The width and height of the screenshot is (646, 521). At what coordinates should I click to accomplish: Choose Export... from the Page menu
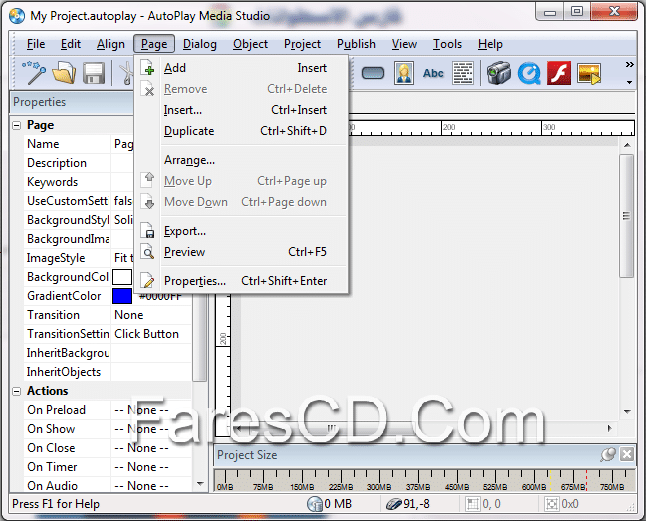tap(242, 231)
